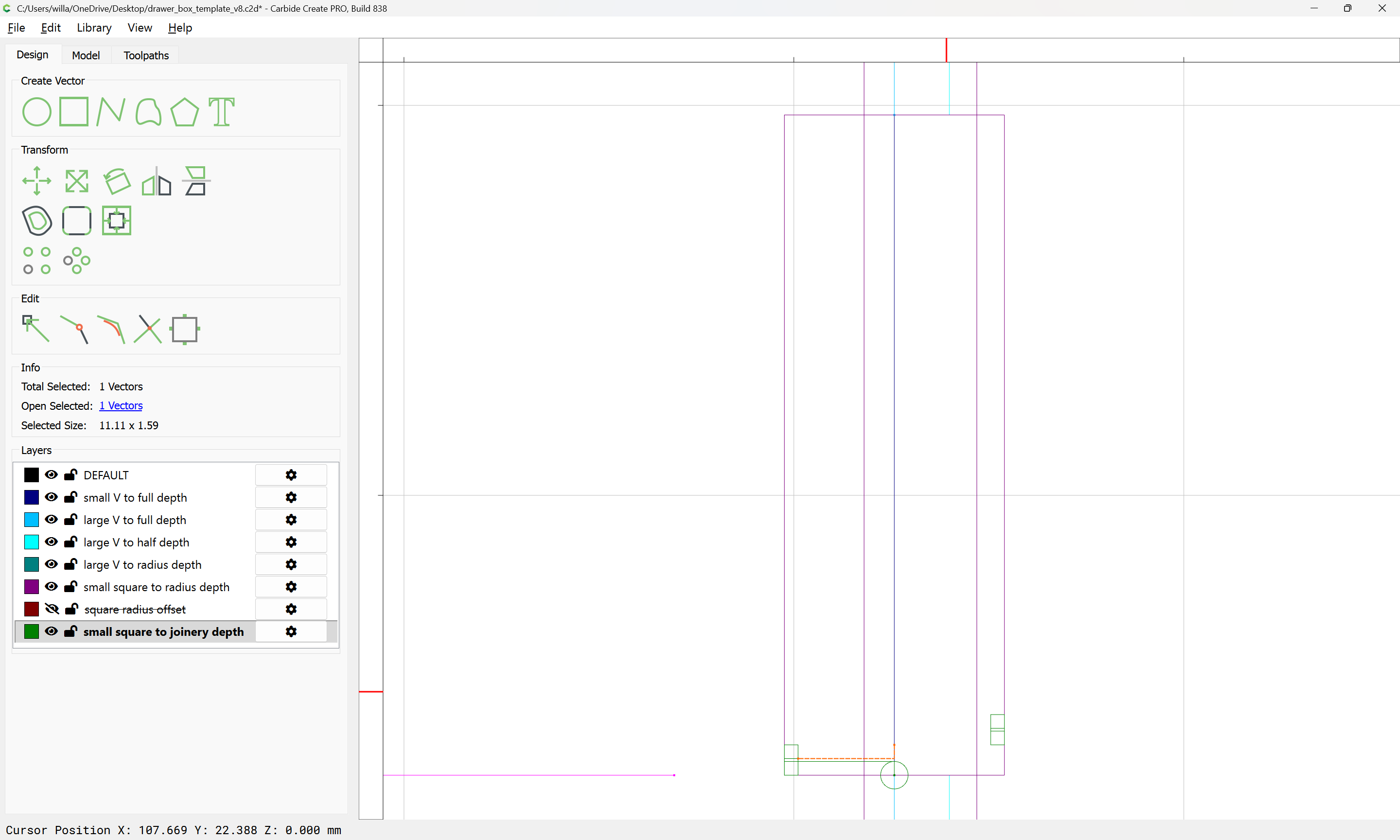Open the Mirror/Flip transform tool
Viewport: 1400px width, 840px height.
[156, 182]
